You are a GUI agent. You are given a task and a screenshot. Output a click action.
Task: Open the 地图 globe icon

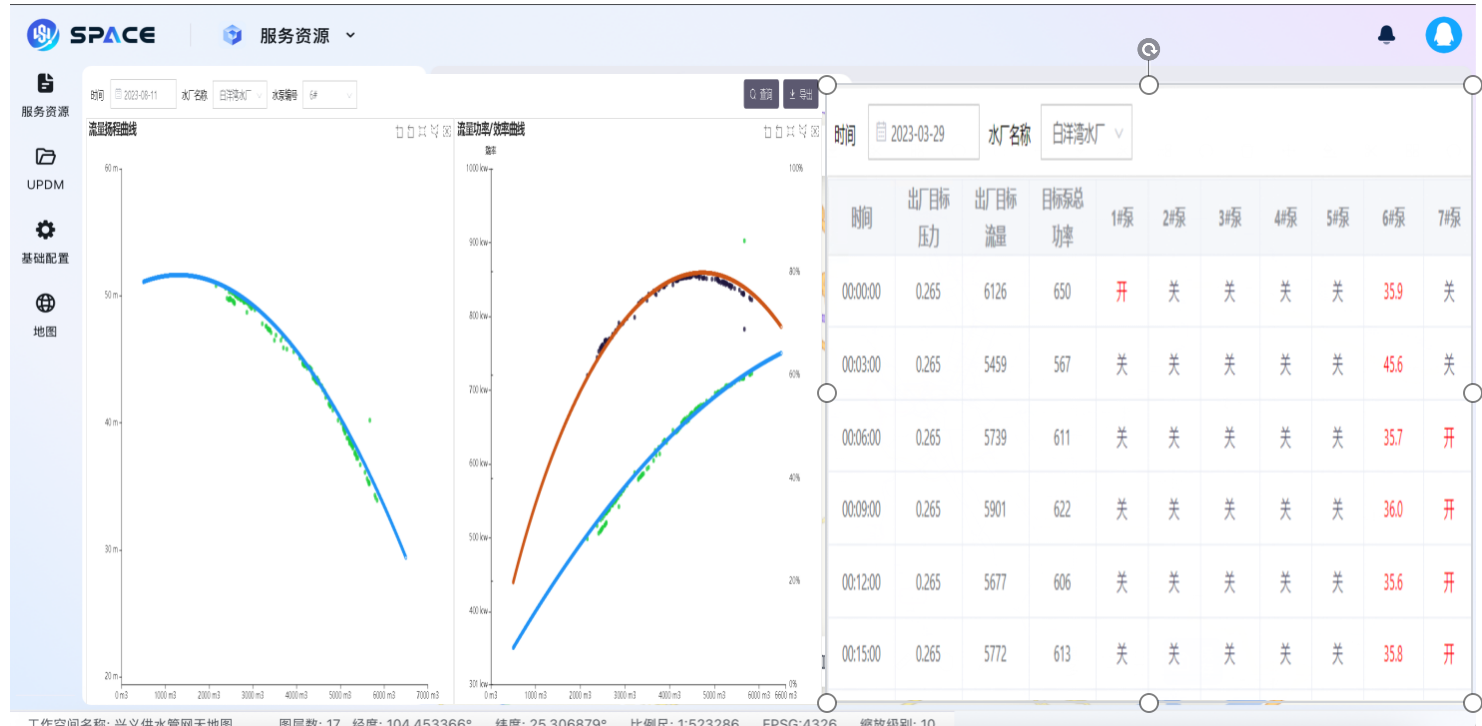pyautogui.click(x=45, y=304)
